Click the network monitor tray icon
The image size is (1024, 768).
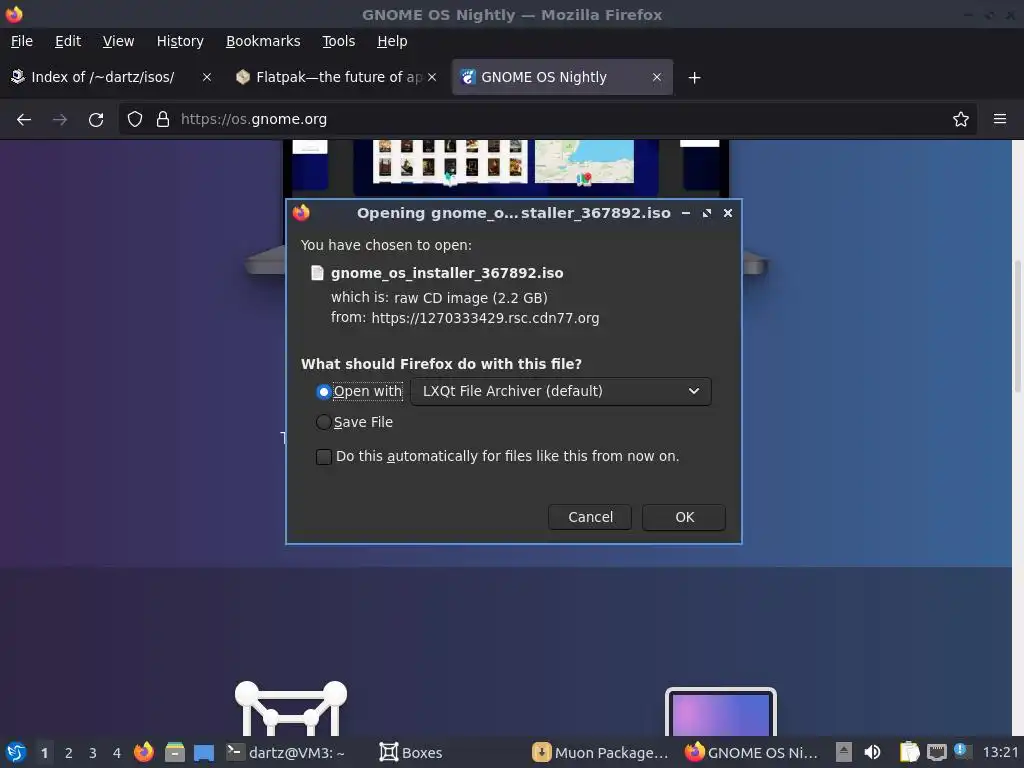pos(936,753)
